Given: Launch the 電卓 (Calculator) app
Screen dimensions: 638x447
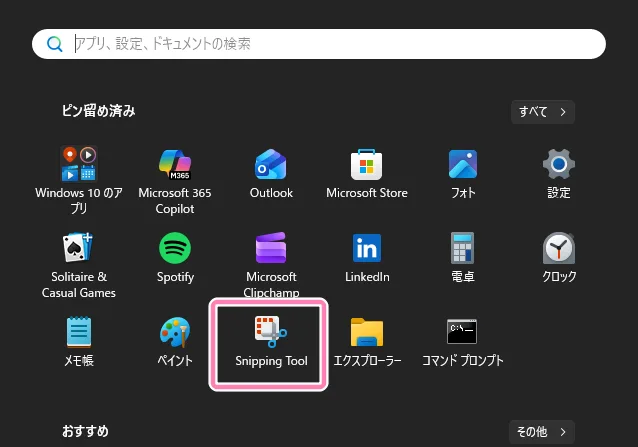Looking at the screenshot, I should pos(463,248).
